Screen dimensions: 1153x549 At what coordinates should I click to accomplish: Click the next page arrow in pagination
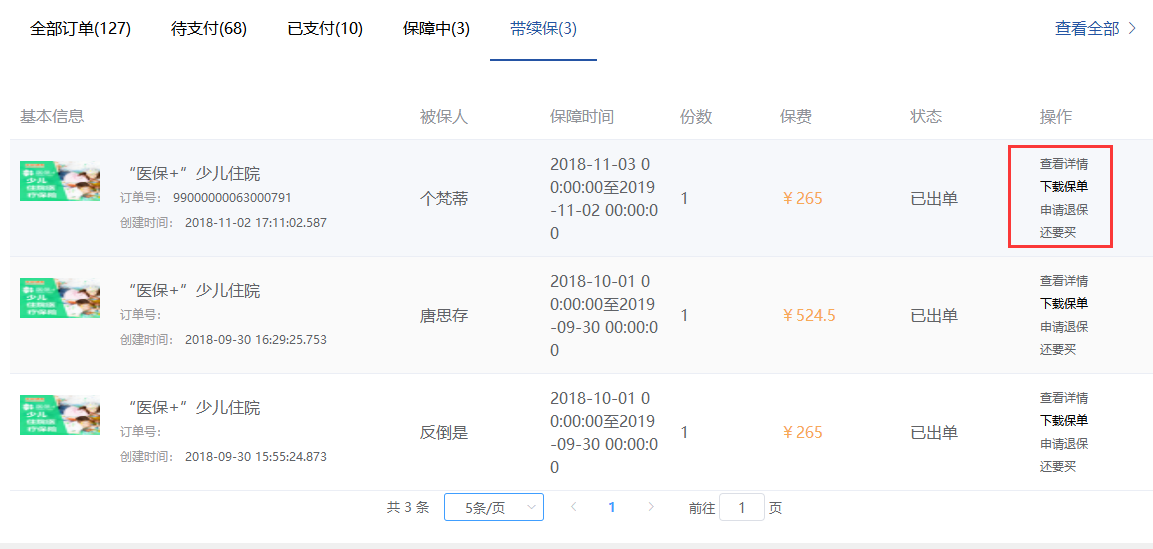pyautogui.click(x=651, y=507)
